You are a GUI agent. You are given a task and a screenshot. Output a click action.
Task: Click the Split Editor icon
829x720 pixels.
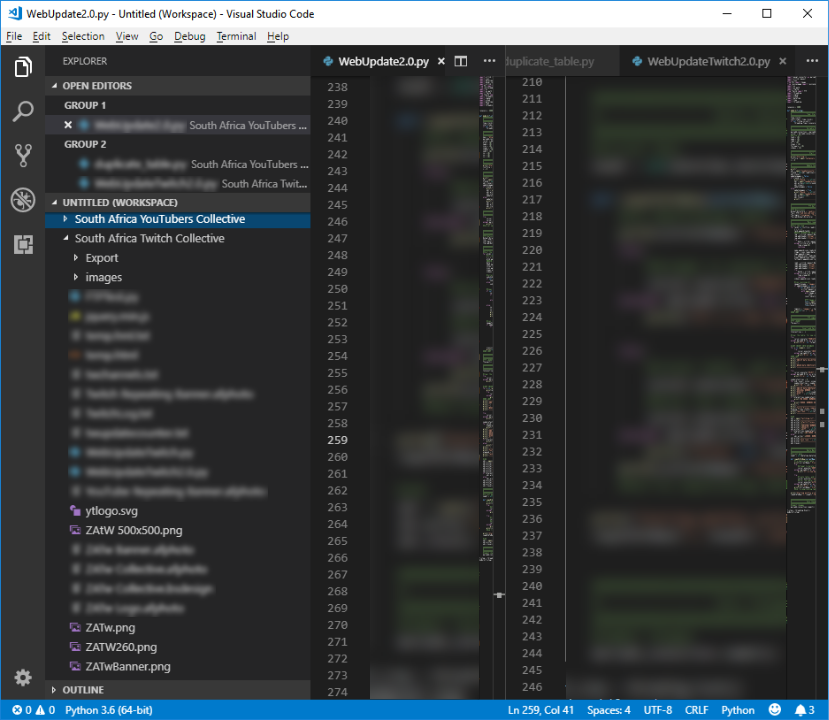(460, 61)
